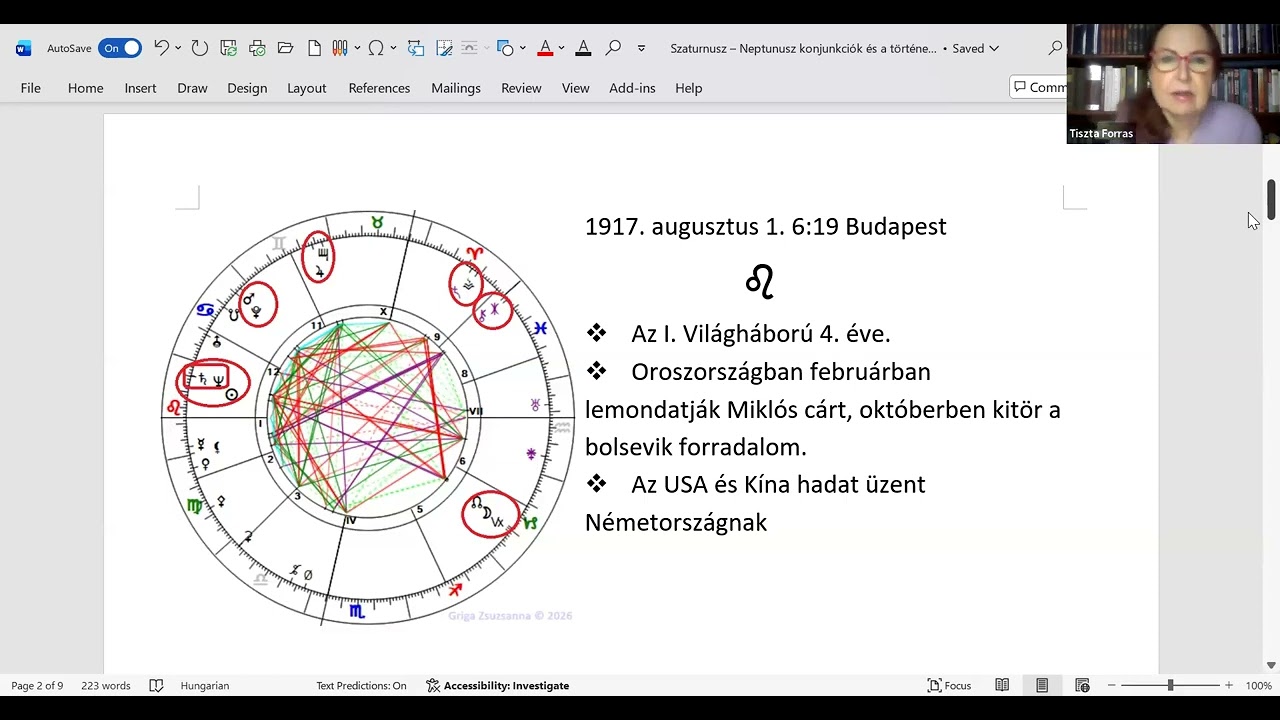
Task: Click 'Accessibility: Investigate' in status bar
Action: pos(497,686)
